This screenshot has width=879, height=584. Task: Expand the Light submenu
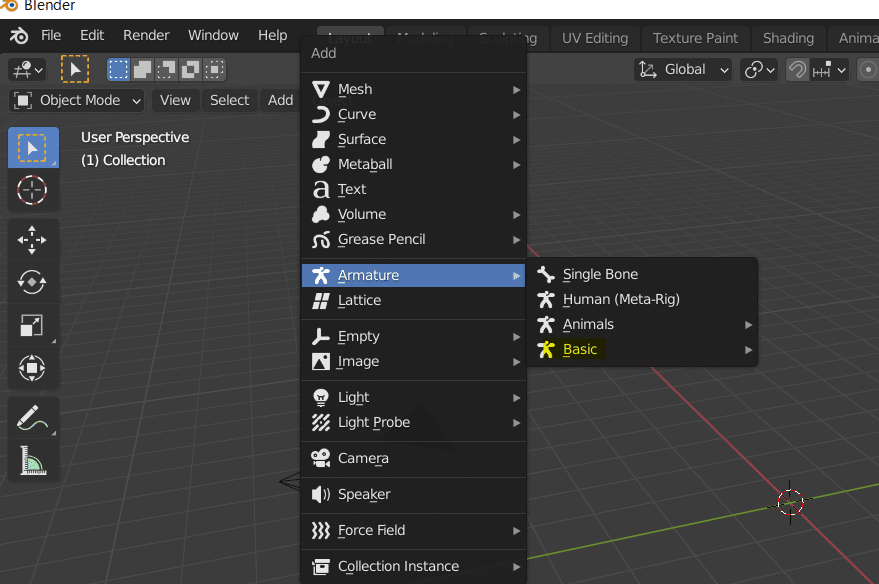pos(413,397)
